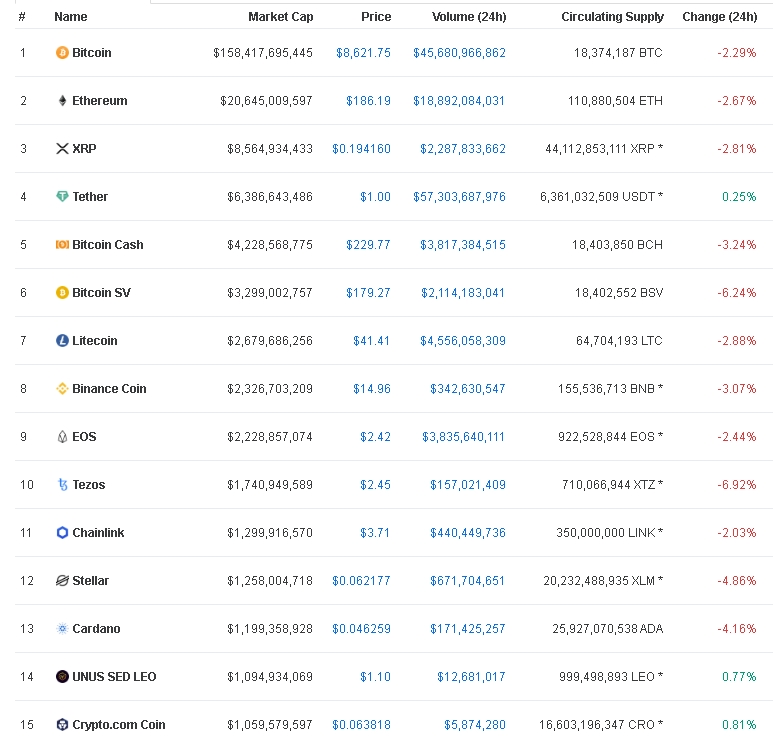Click Ethereum price $186.19
The height and width of the screenshot is (743, 773).
tap(368, 101)
